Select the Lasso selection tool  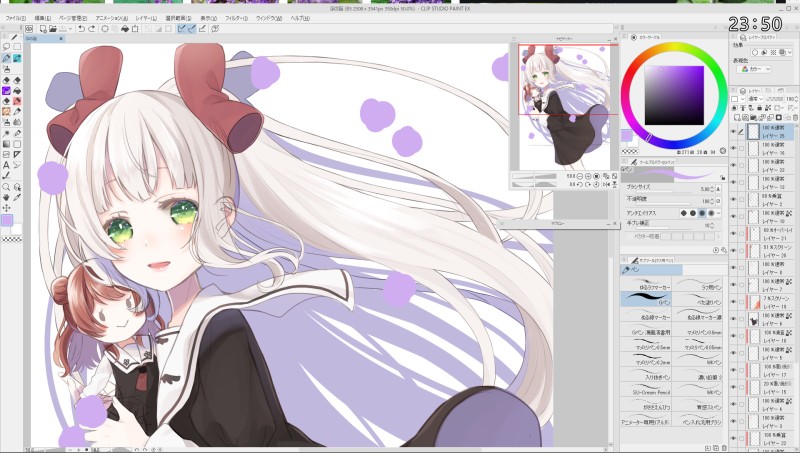7,47
